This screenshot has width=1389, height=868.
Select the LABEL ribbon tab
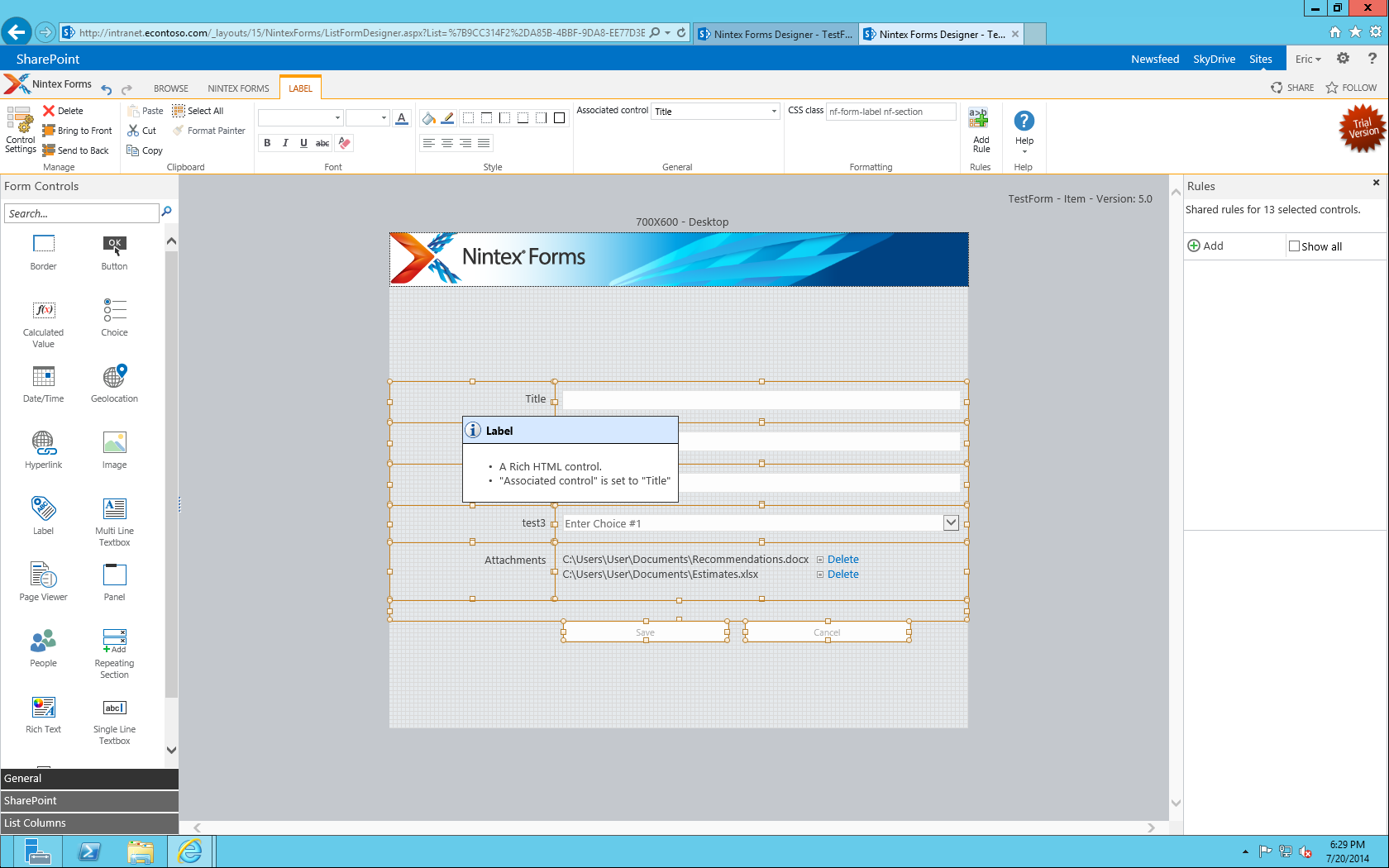[300, 88]
